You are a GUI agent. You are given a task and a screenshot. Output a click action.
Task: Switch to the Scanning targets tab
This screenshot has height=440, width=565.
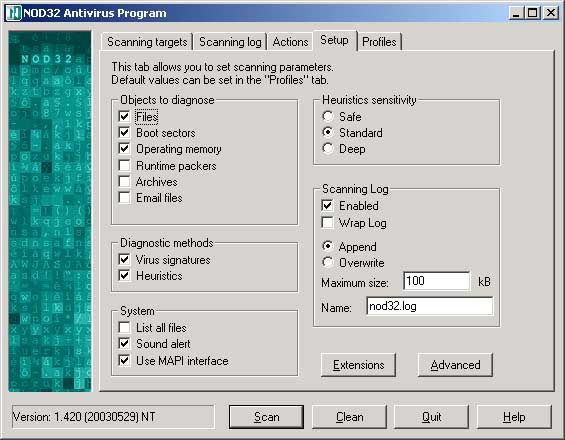tap(147, 42)
